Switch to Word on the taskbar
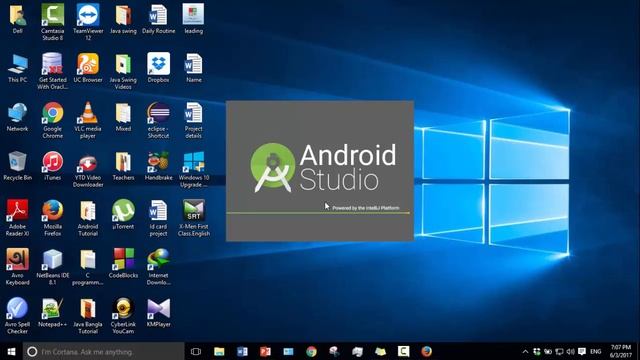 (x=242, y=351)
